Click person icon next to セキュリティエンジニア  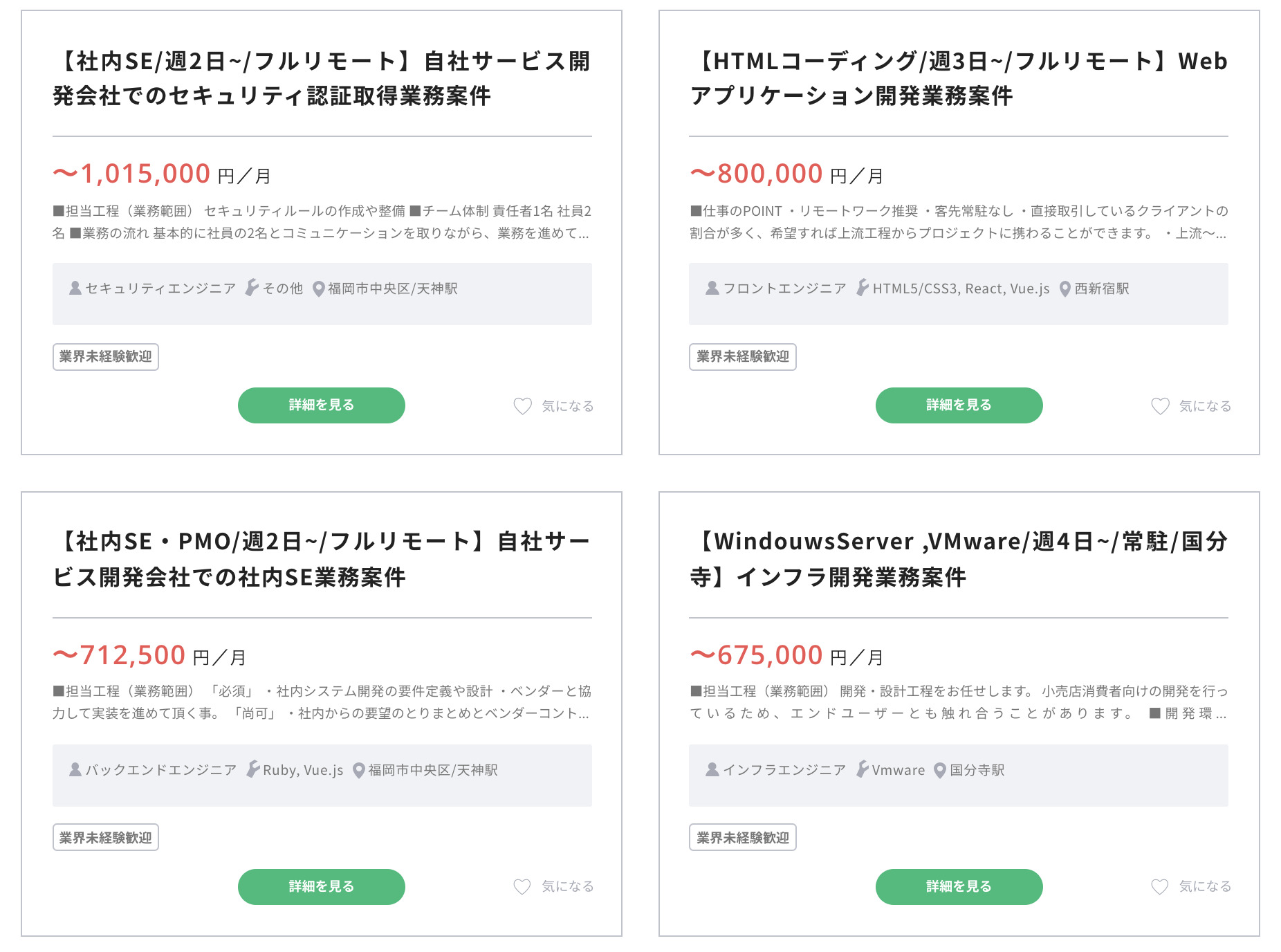pos(75,288)
